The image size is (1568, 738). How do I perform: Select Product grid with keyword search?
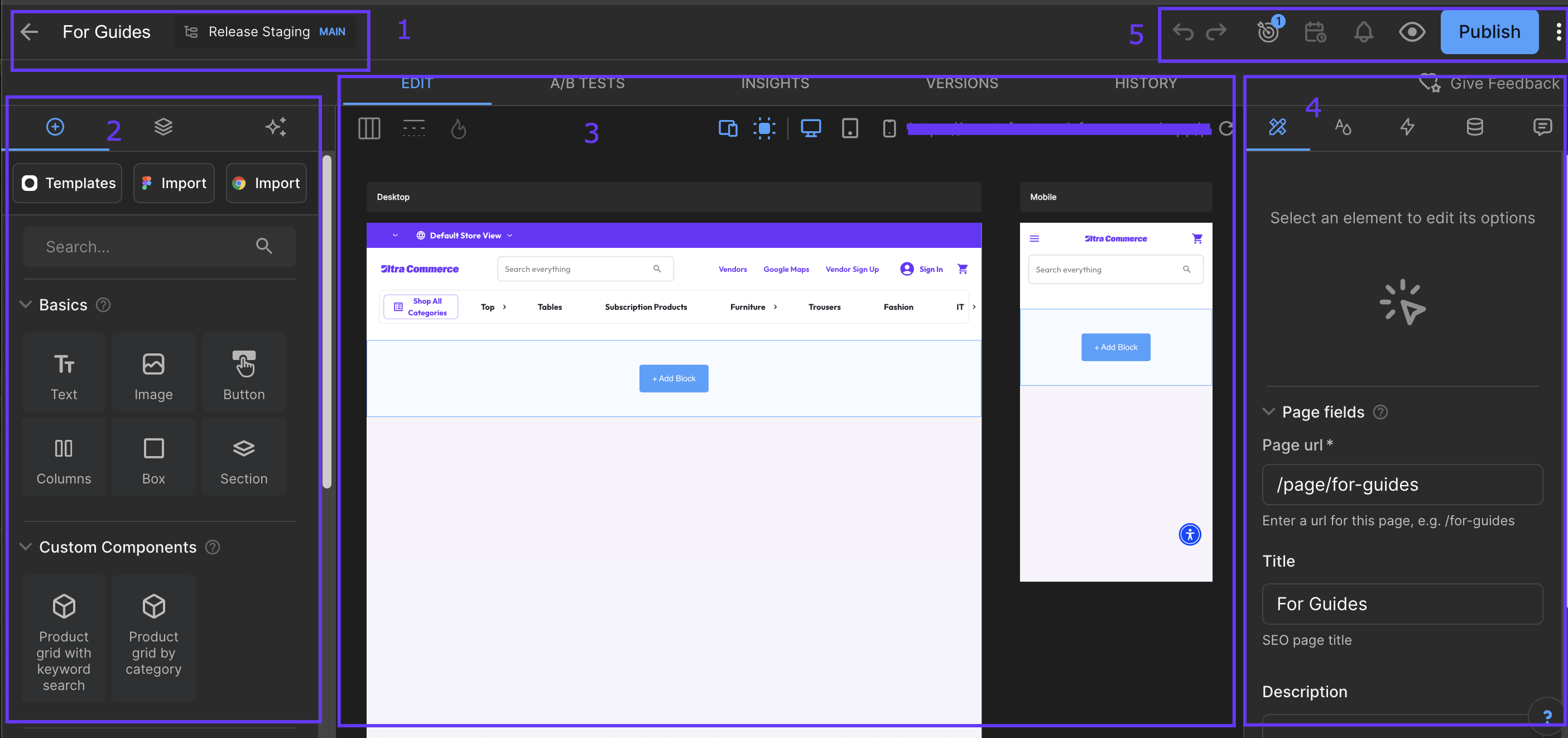[x=64, y=638]
